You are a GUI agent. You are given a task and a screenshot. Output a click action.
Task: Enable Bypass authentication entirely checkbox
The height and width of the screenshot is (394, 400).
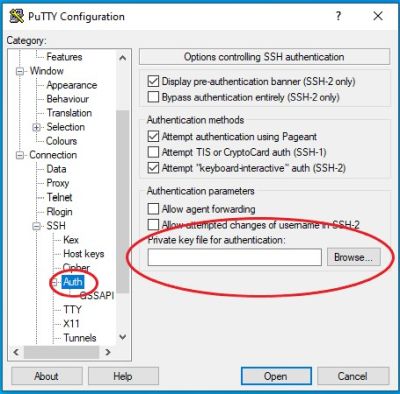153,97
